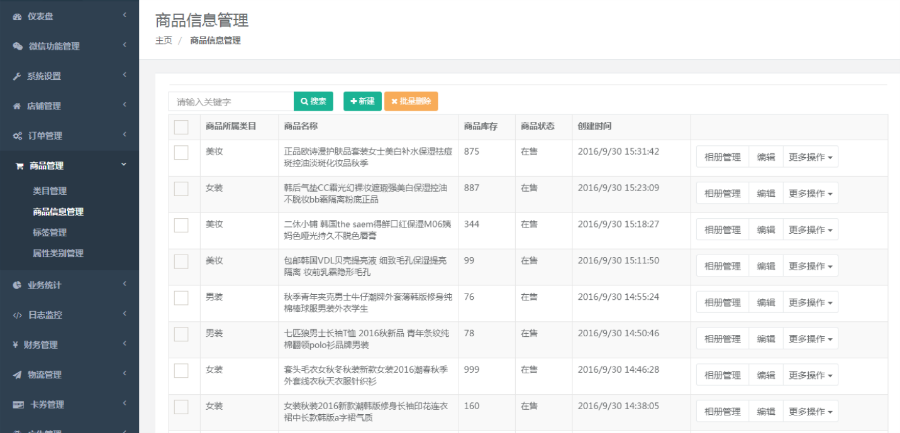
Task: Click 编辑 for stock 999 row
Action: point(766,375)
